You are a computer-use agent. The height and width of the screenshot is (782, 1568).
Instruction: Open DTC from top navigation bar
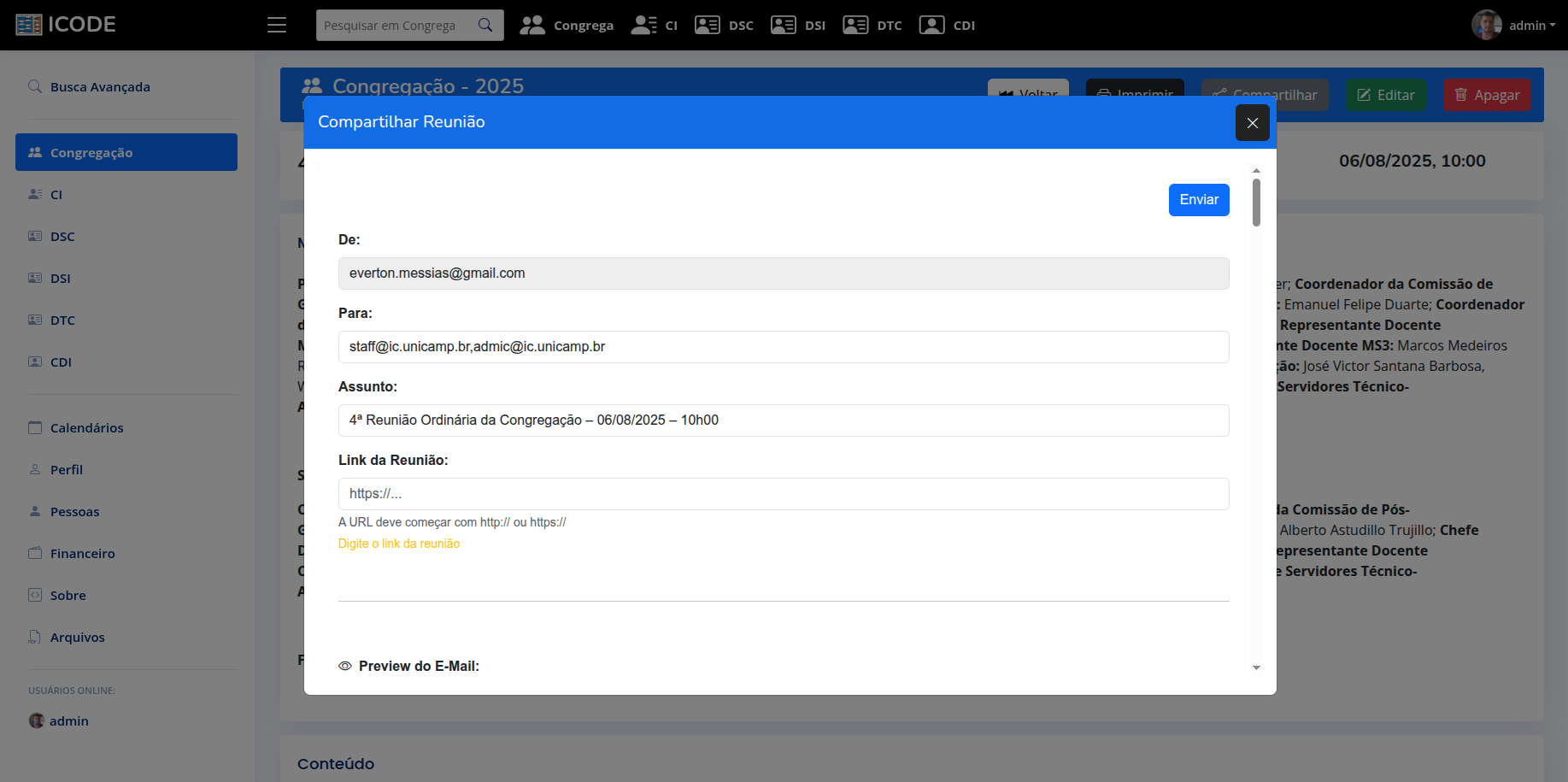(872, 26)
